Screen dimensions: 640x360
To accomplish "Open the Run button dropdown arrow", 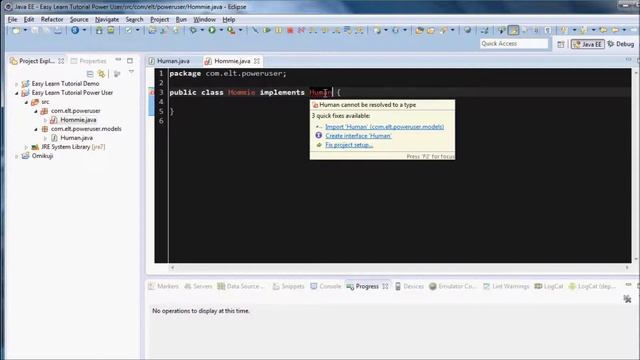I will click(x=221, y=30).
